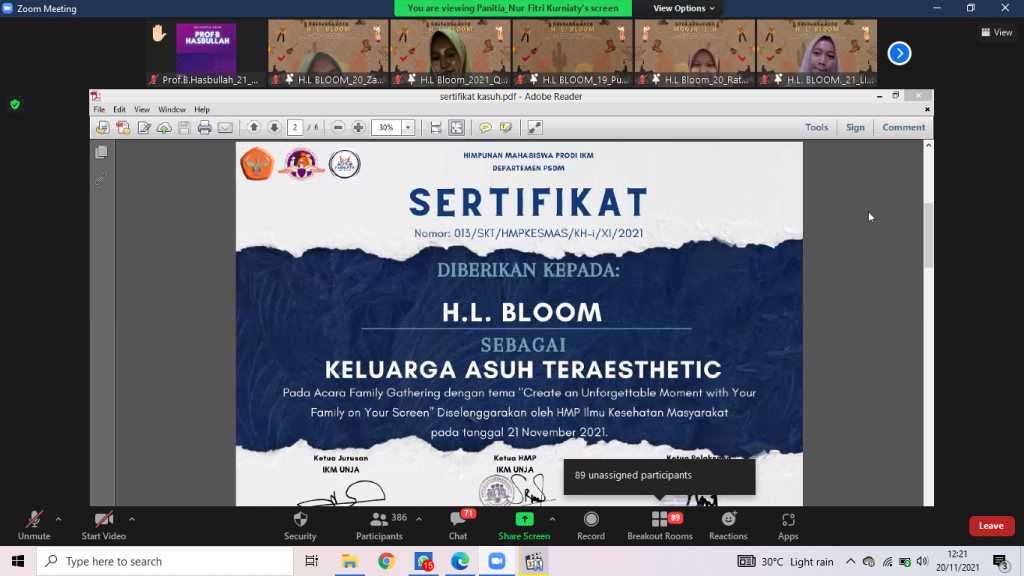Viewport: 1024px width, 576px height.
Task: Toggle the highlight text tool
Action: tap(506, 127)
